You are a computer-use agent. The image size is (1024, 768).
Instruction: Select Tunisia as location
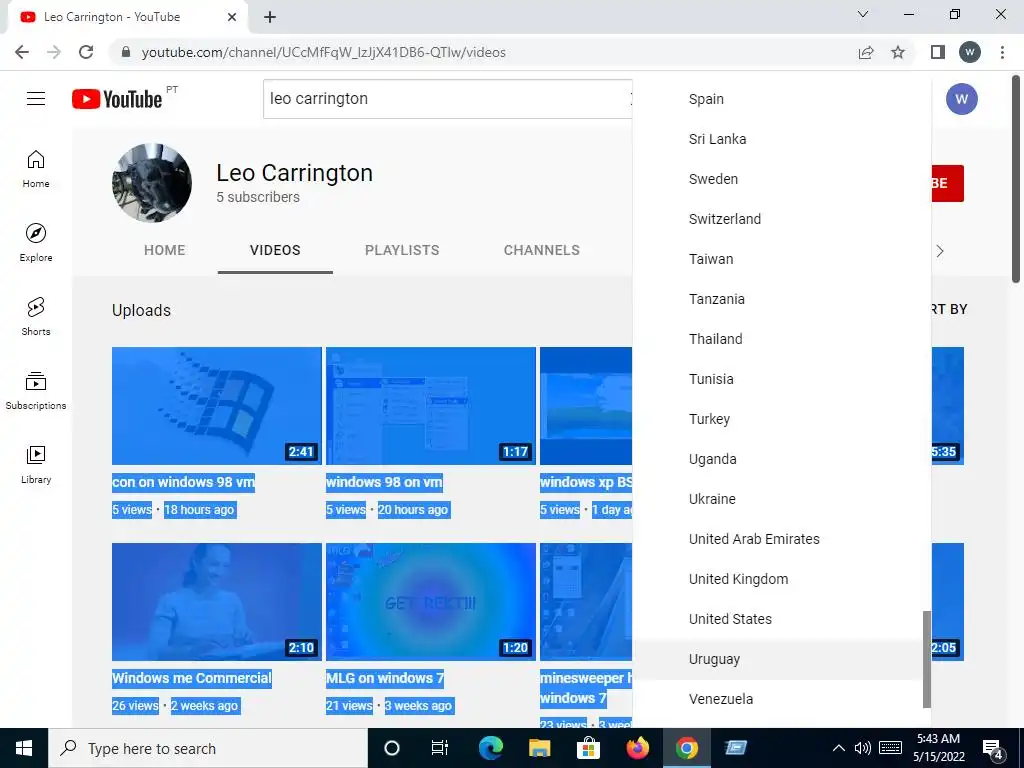pos(782,379)
